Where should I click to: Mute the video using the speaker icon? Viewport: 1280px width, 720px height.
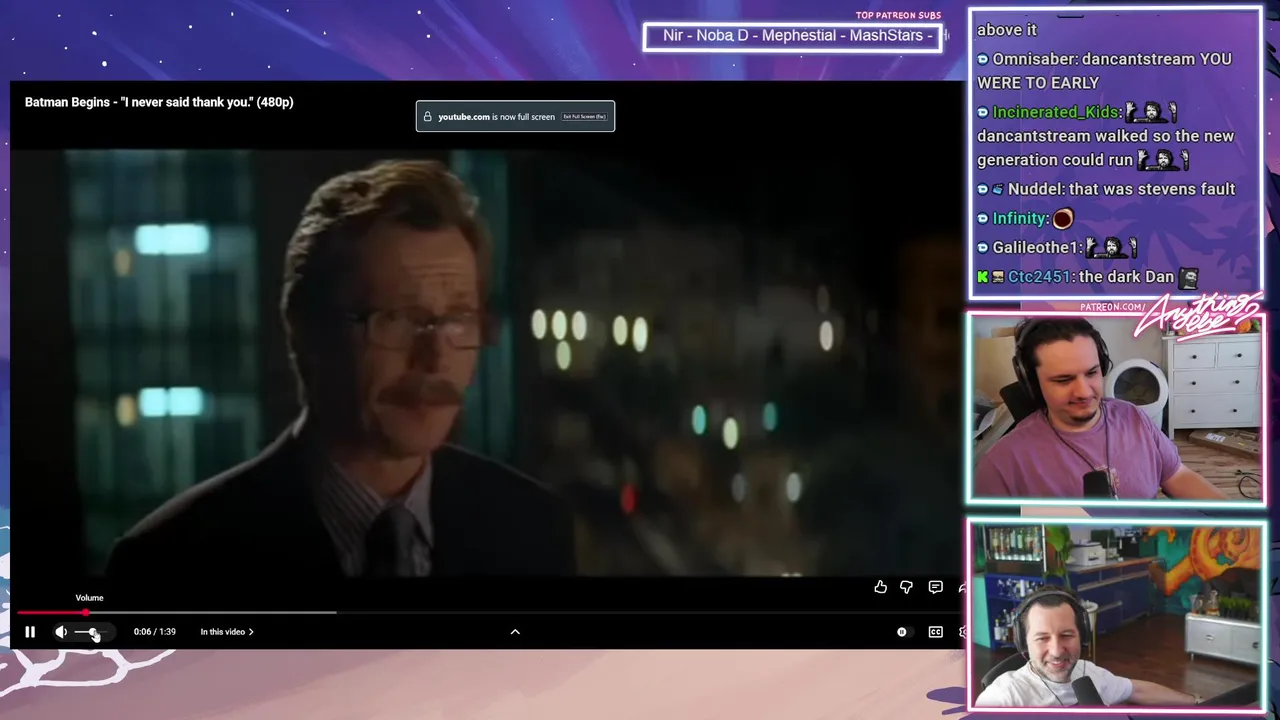pos(61,632)
